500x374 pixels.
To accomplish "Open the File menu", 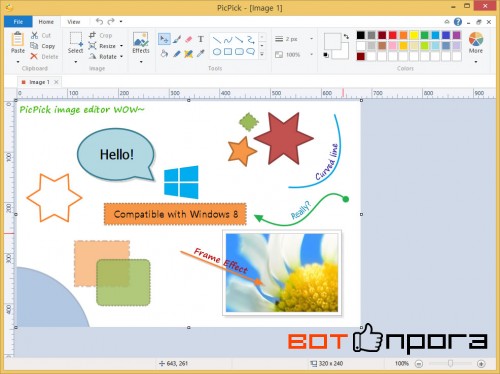I will coord(18,22).
